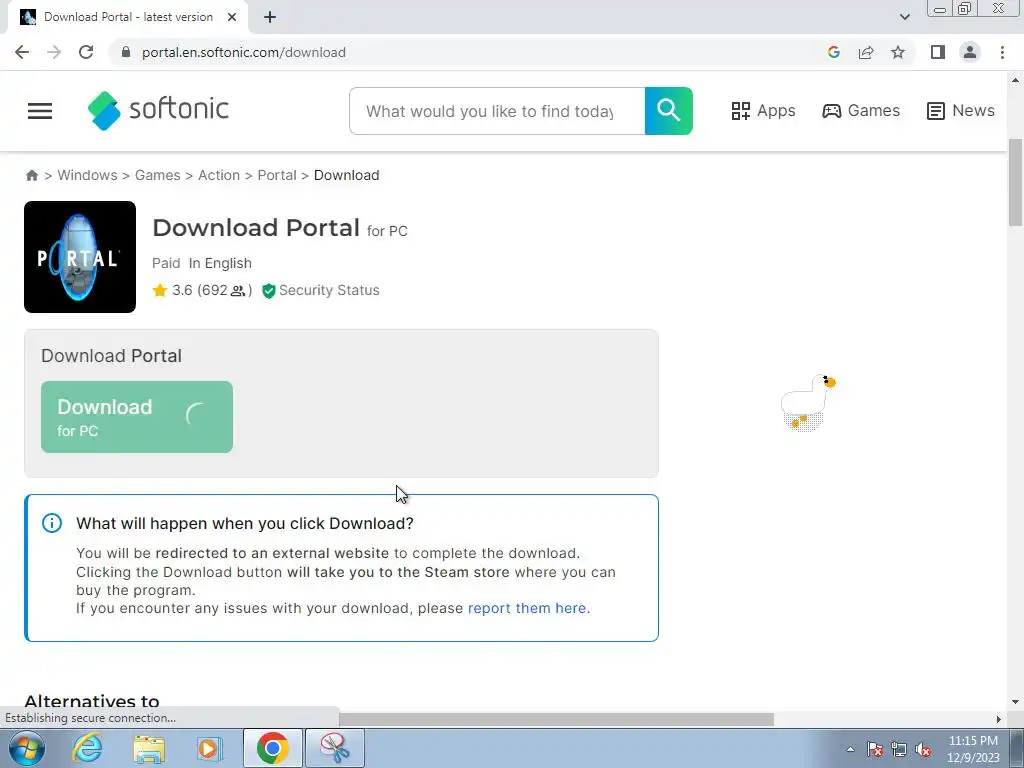The width and height of the screenshot is (1024, 768).
Task: Click the green Download for PC button
Action: (x=136, y=417)
